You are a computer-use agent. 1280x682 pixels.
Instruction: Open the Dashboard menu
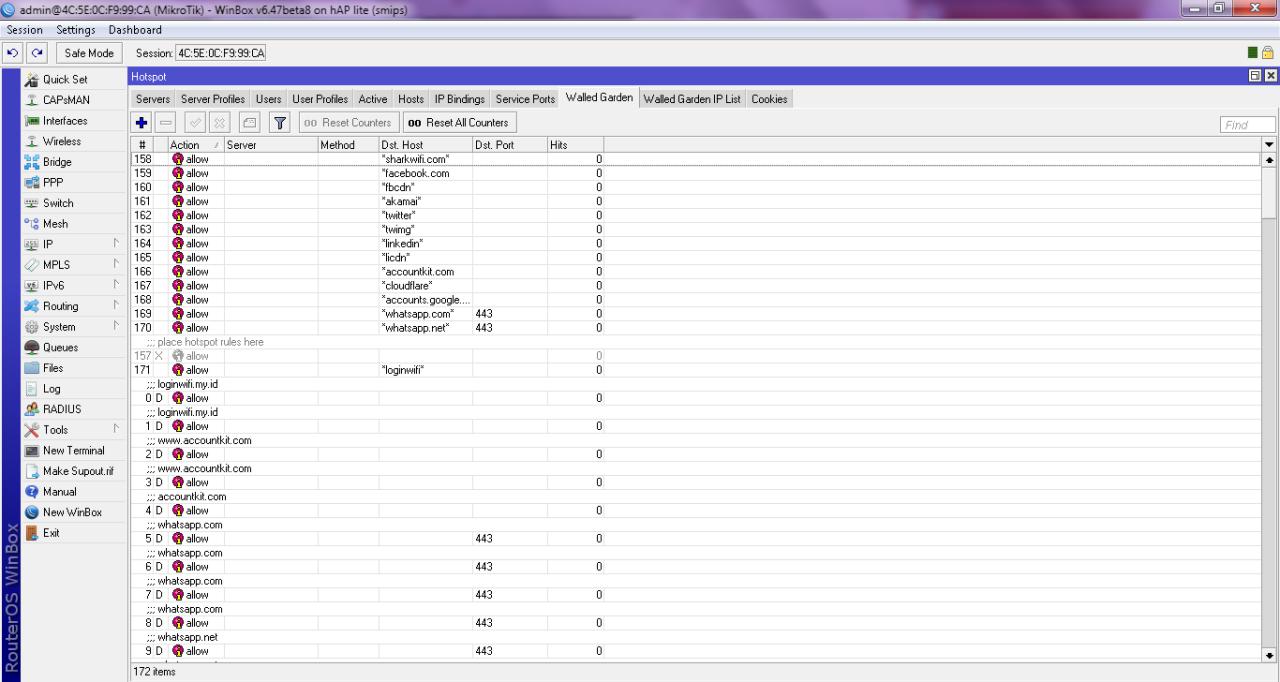tap(135, 30)
